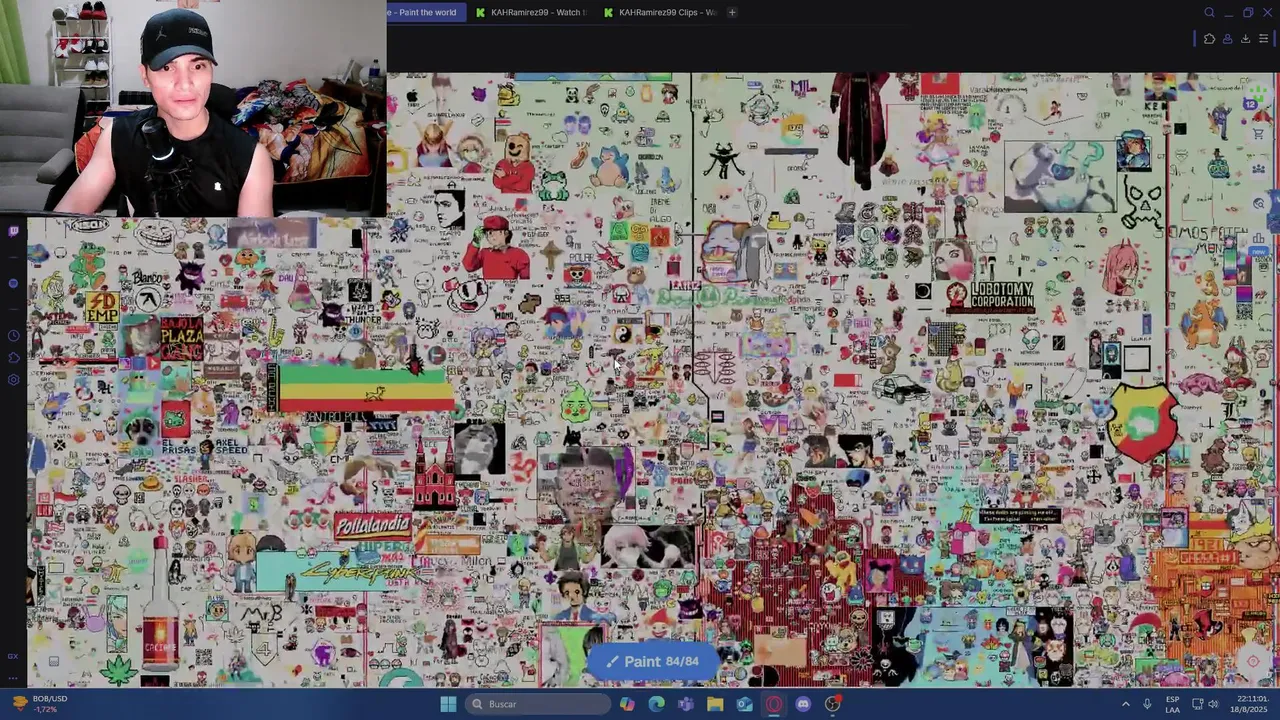Viewport: 1280px width, 720px height.
Task: Open Microsoft Teams from taskbar
Action: pyautogui.click(x=685, y=704)
